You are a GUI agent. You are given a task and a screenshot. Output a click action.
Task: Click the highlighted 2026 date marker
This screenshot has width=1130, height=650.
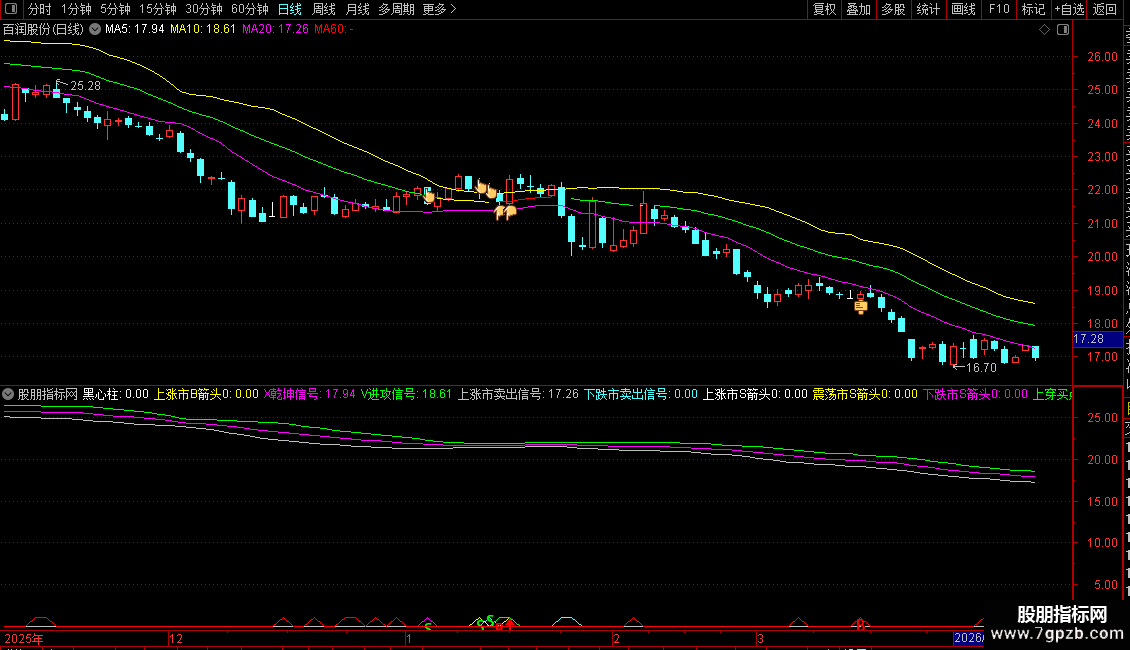click(x=969, y=638)
